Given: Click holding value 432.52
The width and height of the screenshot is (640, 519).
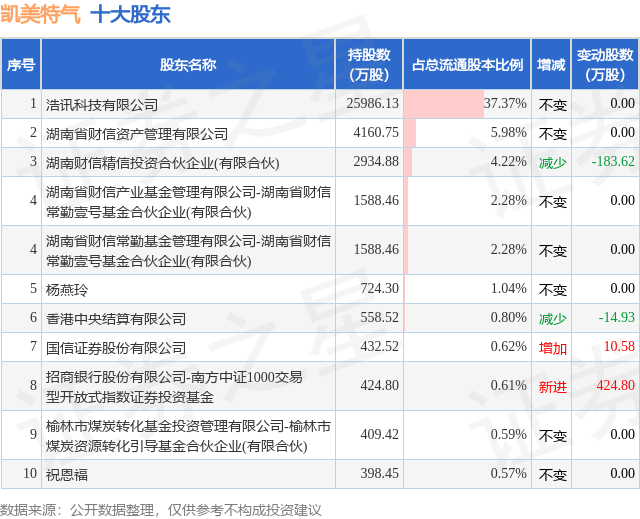Looking at the screenshot, I should click(x=379, y=346).
